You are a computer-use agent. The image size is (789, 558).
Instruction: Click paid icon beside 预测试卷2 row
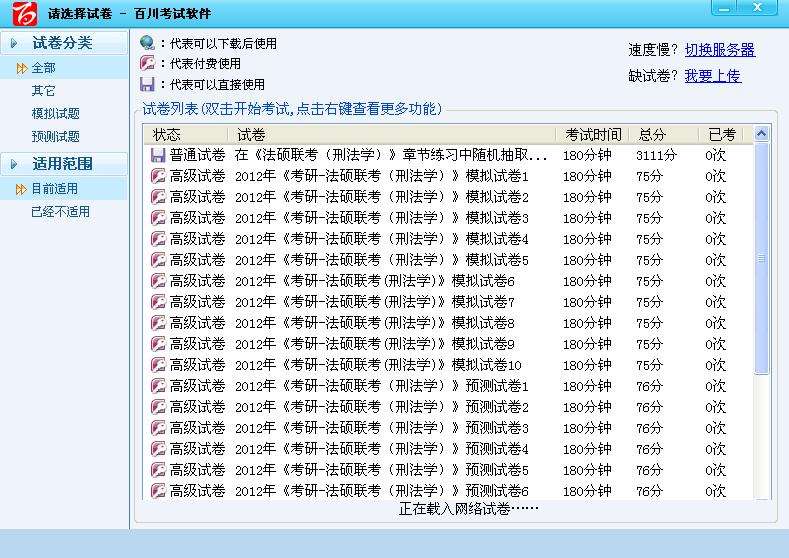point(158,407)
